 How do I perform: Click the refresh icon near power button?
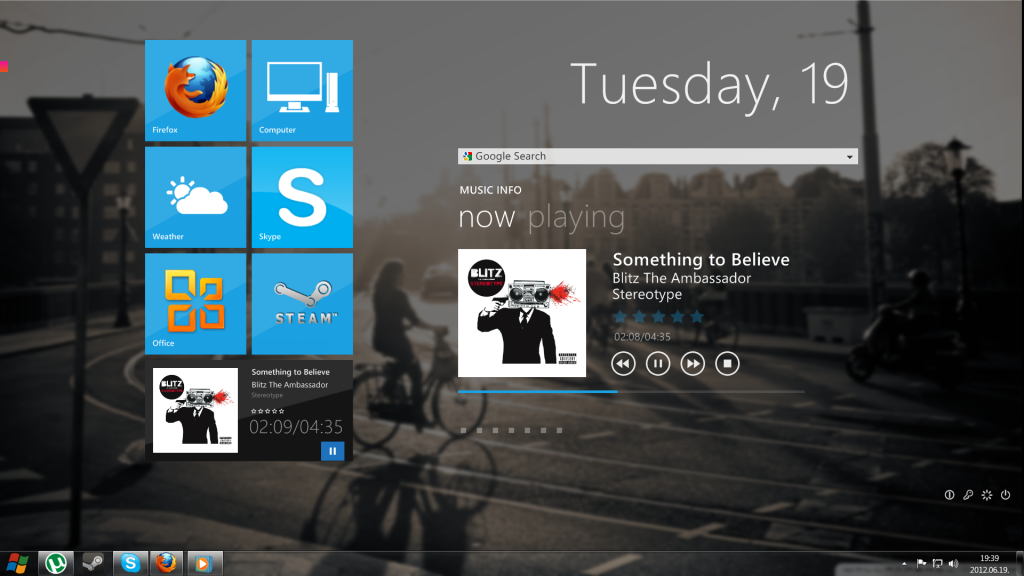tap(987, 495)
